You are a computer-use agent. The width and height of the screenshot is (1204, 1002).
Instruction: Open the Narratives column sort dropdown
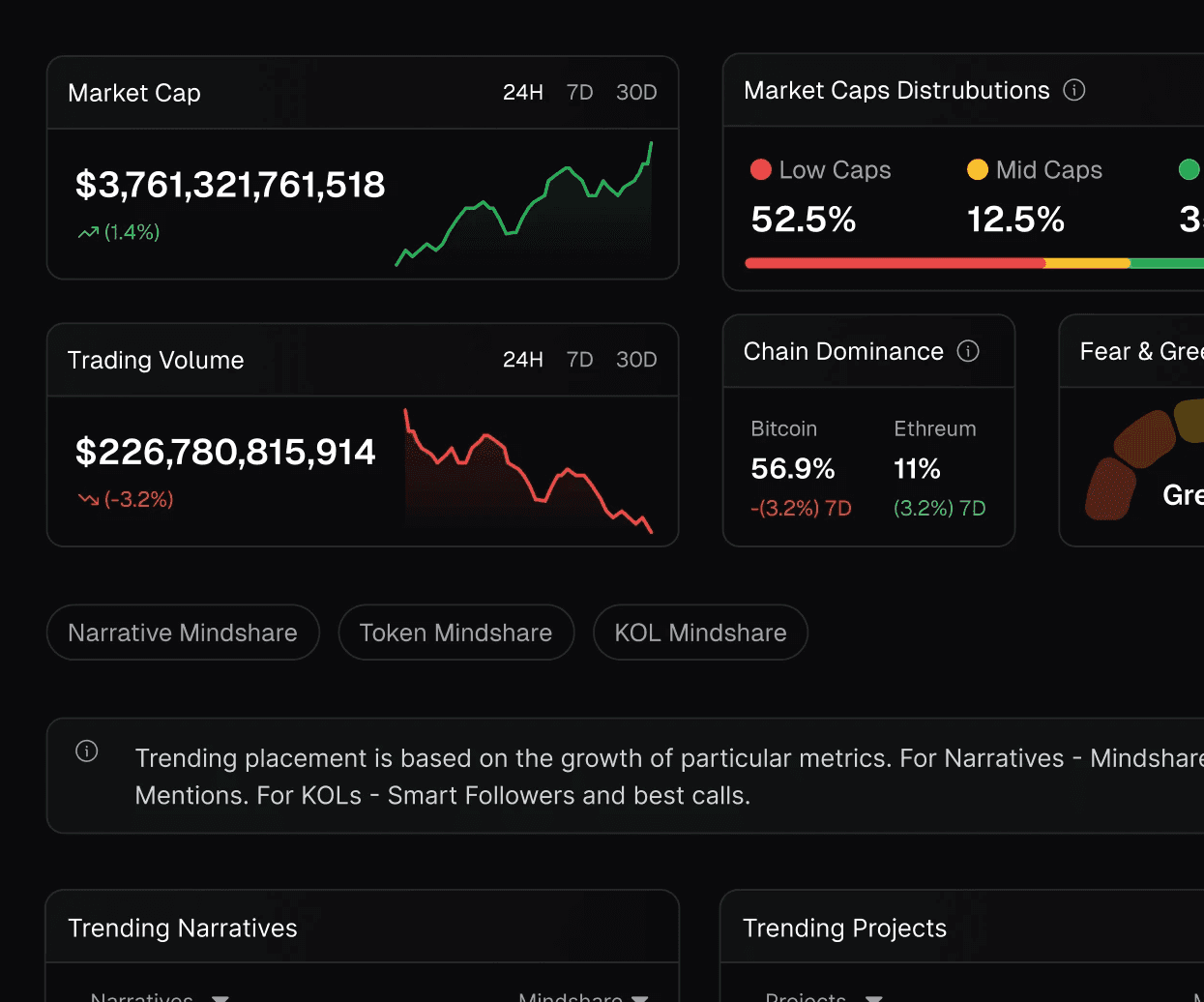point(220,997)
